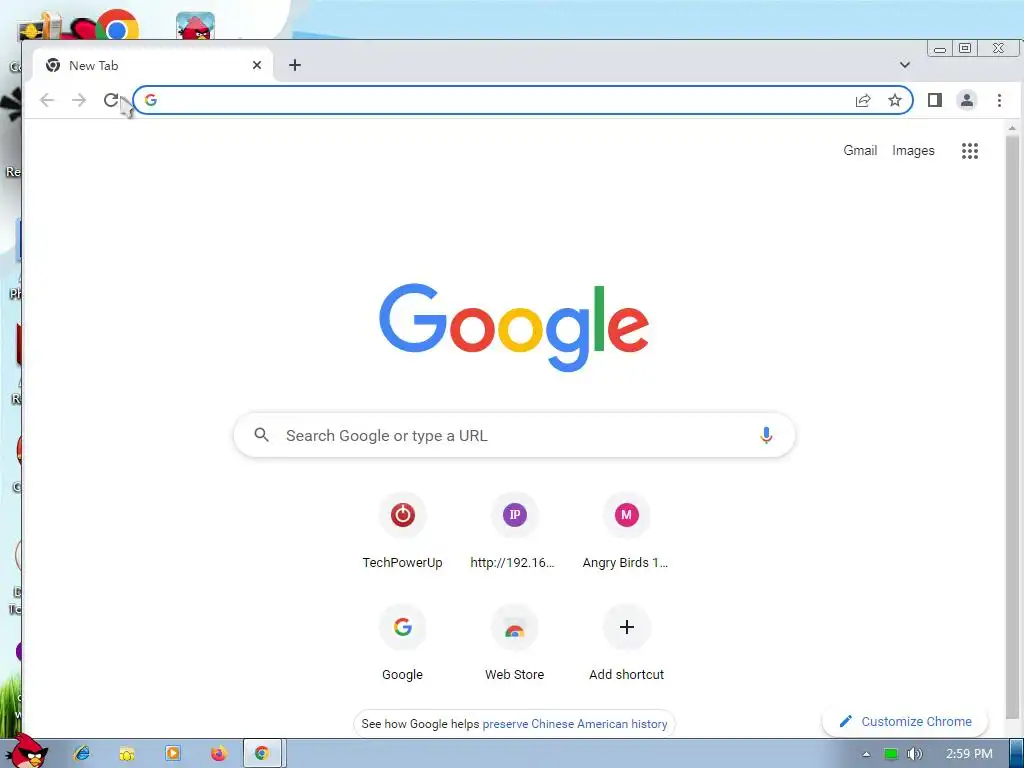The width and height of the screenshot is (1024, 768).
Task: Open the Web Store shortcut
Action: click(515, 643)
